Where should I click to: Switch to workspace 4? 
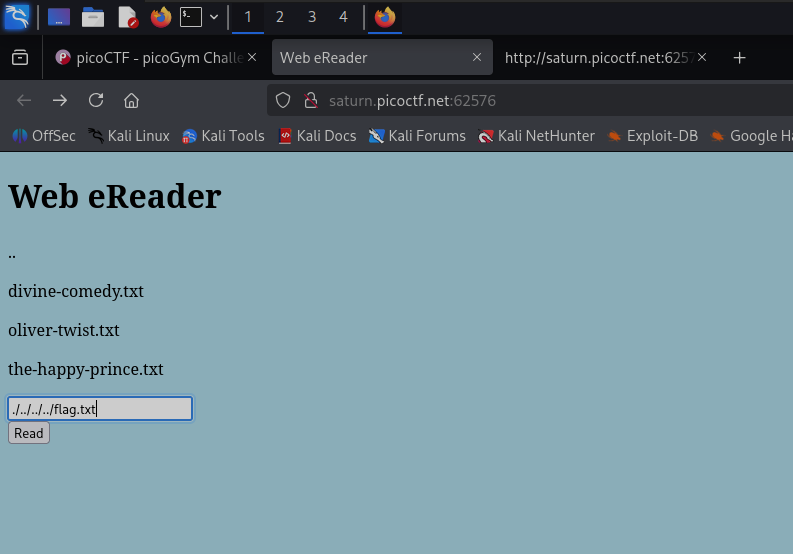[343, 17]
